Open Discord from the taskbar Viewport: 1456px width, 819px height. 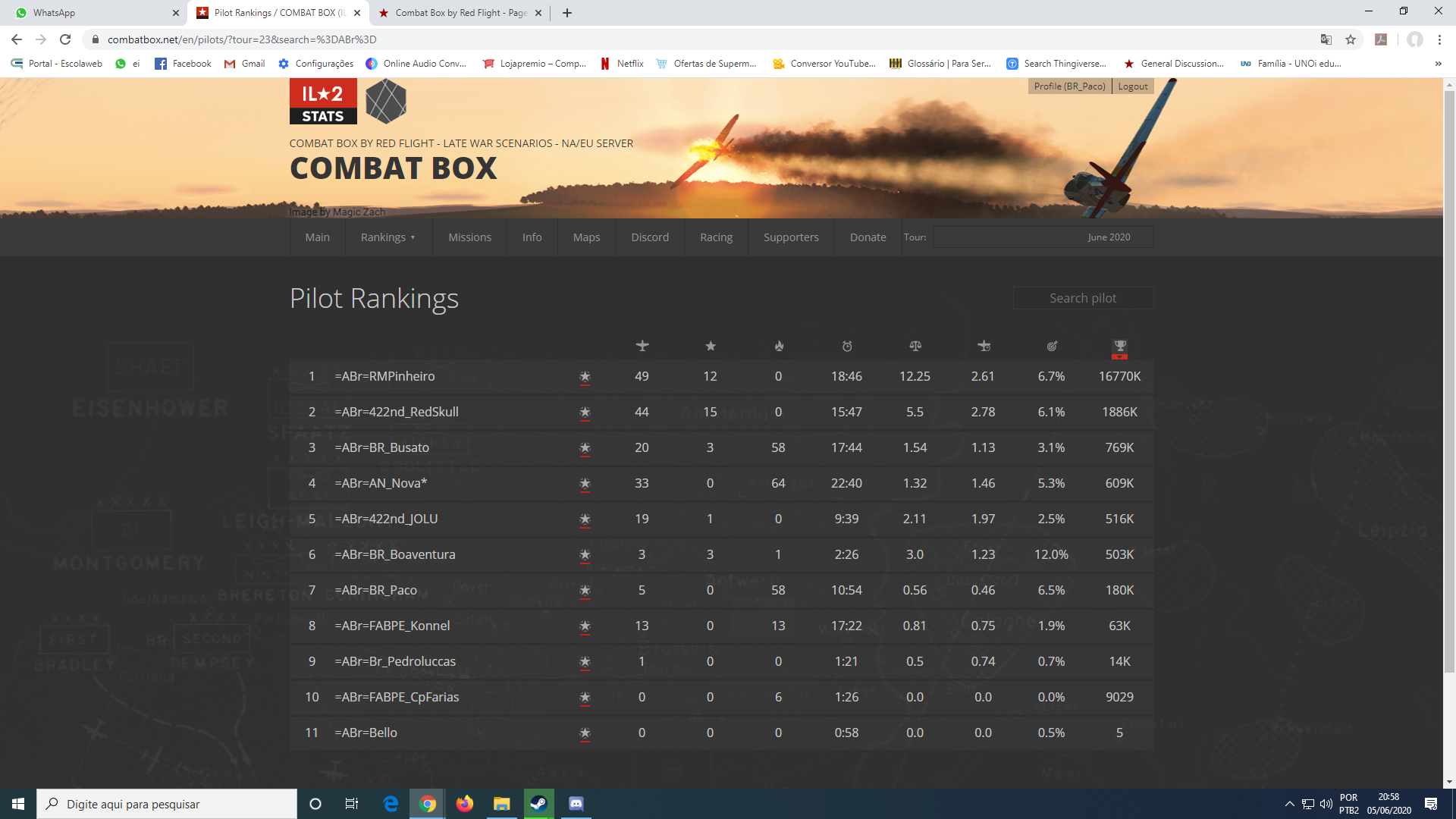(576, 804)
